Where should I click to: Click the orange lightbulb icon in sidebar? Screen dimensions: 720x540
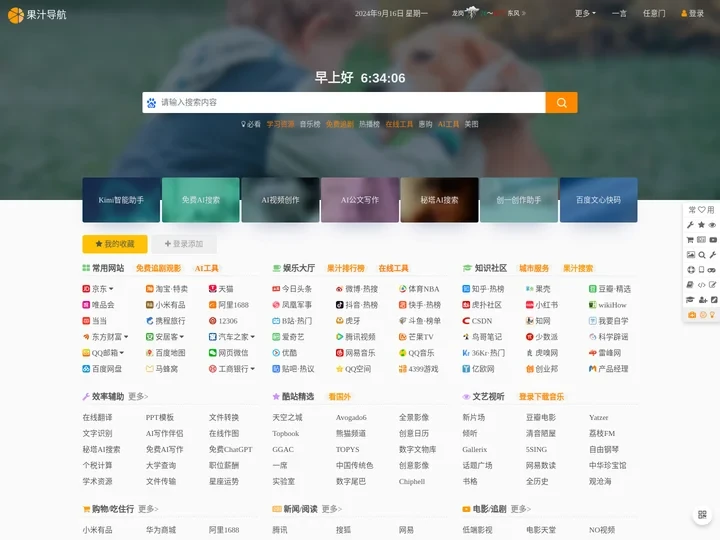coord(712,315)
